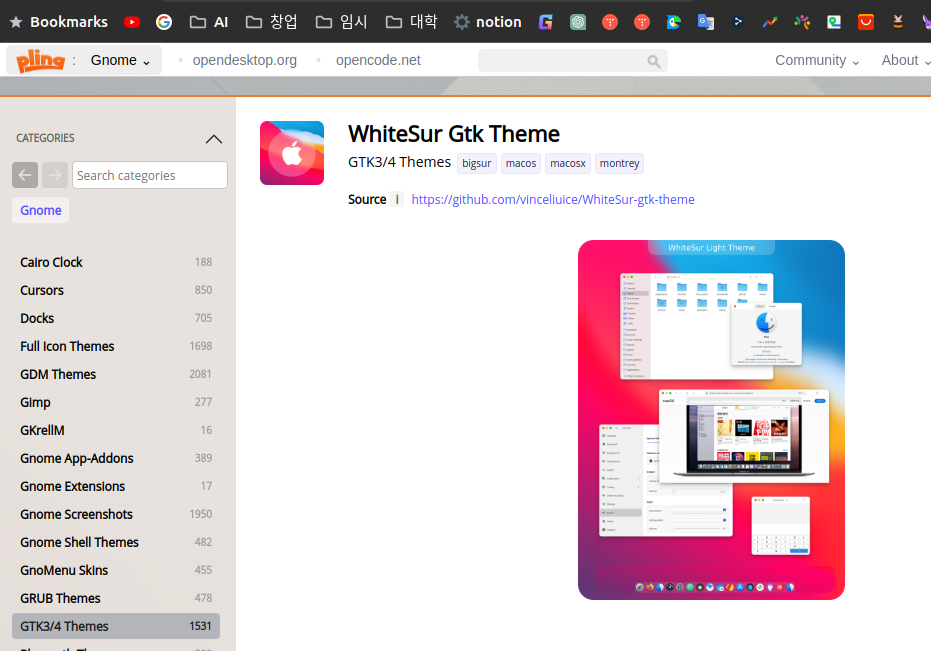This screenshot has height=651, width=931.
Task: Select the highlighted GTK3/4 Themes category
Action: (116, 626)
